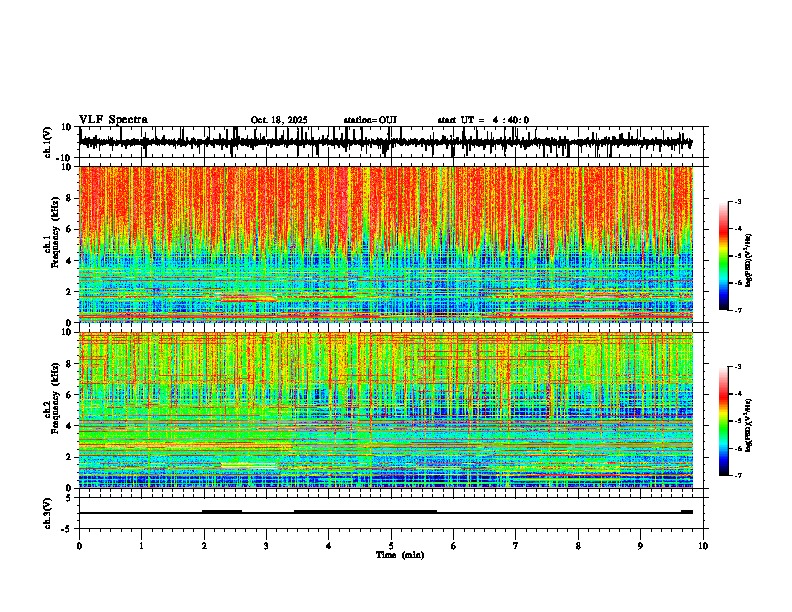Select the ch.1 spectrogram color bar

coord(723,256)
